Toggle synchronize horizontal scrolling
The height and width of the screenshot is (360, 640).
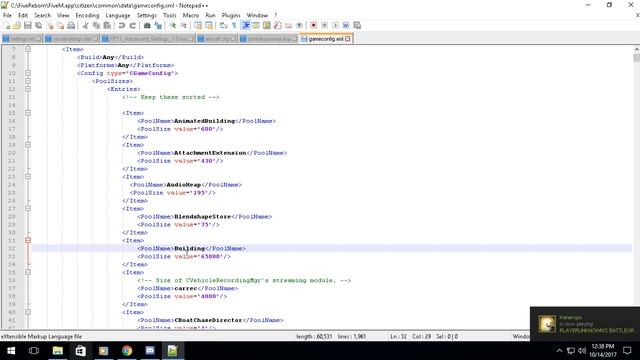209,25
